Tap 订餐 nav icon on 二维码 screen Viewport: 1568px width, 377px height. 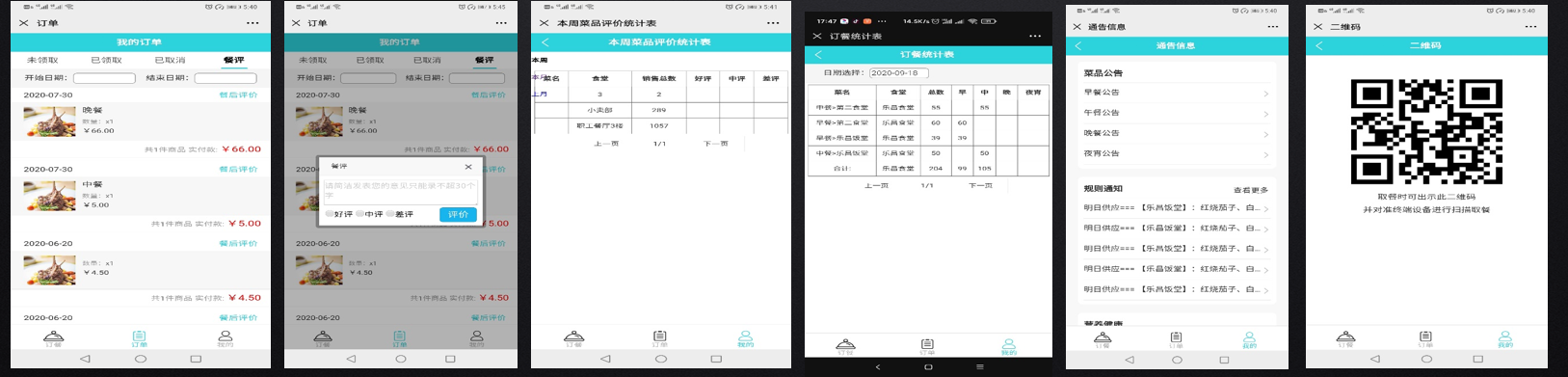pyautogui.click(x=1346, y=339)
